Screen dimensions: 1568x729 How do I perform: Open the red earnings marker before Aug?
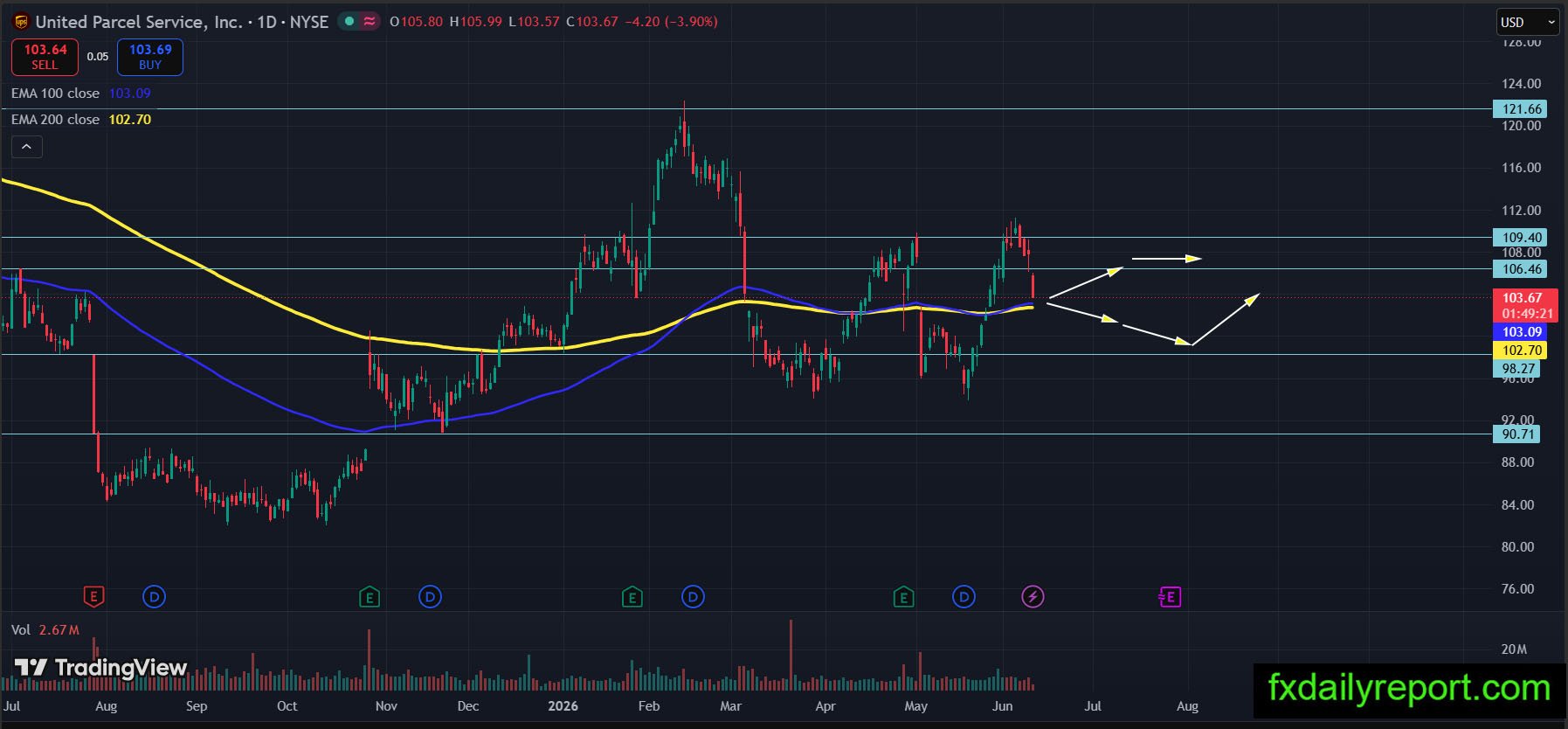pyautogui.click(x=93, y=597)
